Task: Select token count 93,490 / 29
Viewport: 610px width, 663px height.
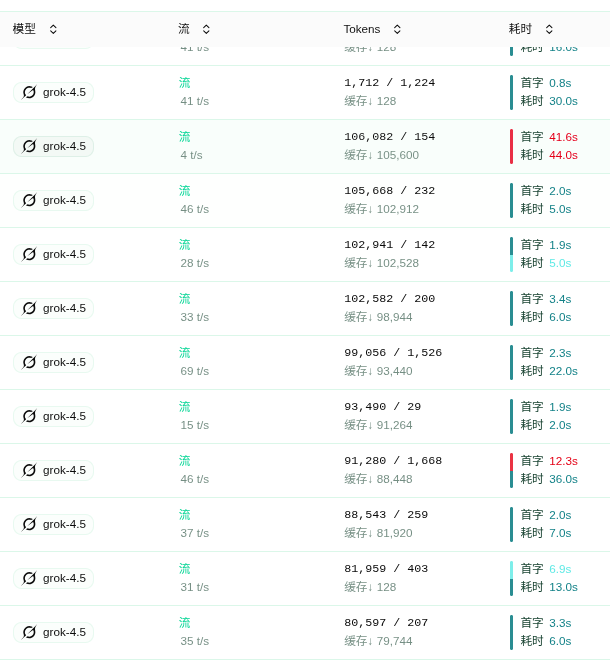Action: coord(383,407)
